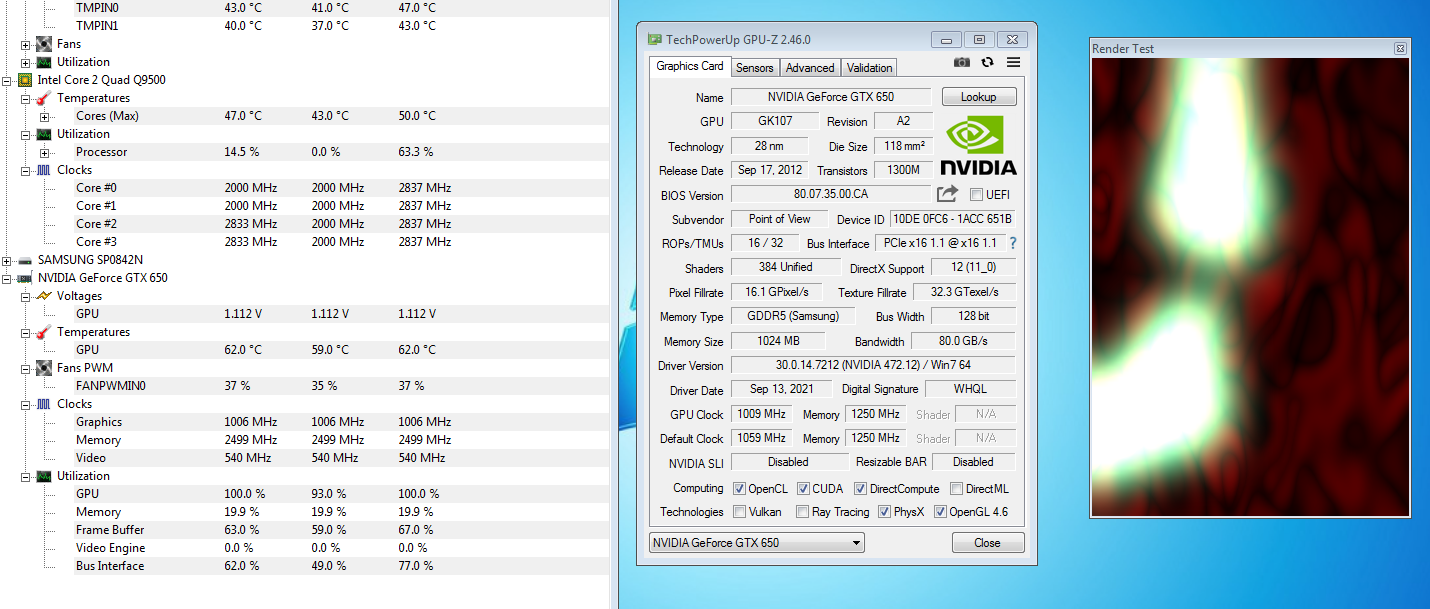Select the Core #0 clock row

[x=304, y=188]
